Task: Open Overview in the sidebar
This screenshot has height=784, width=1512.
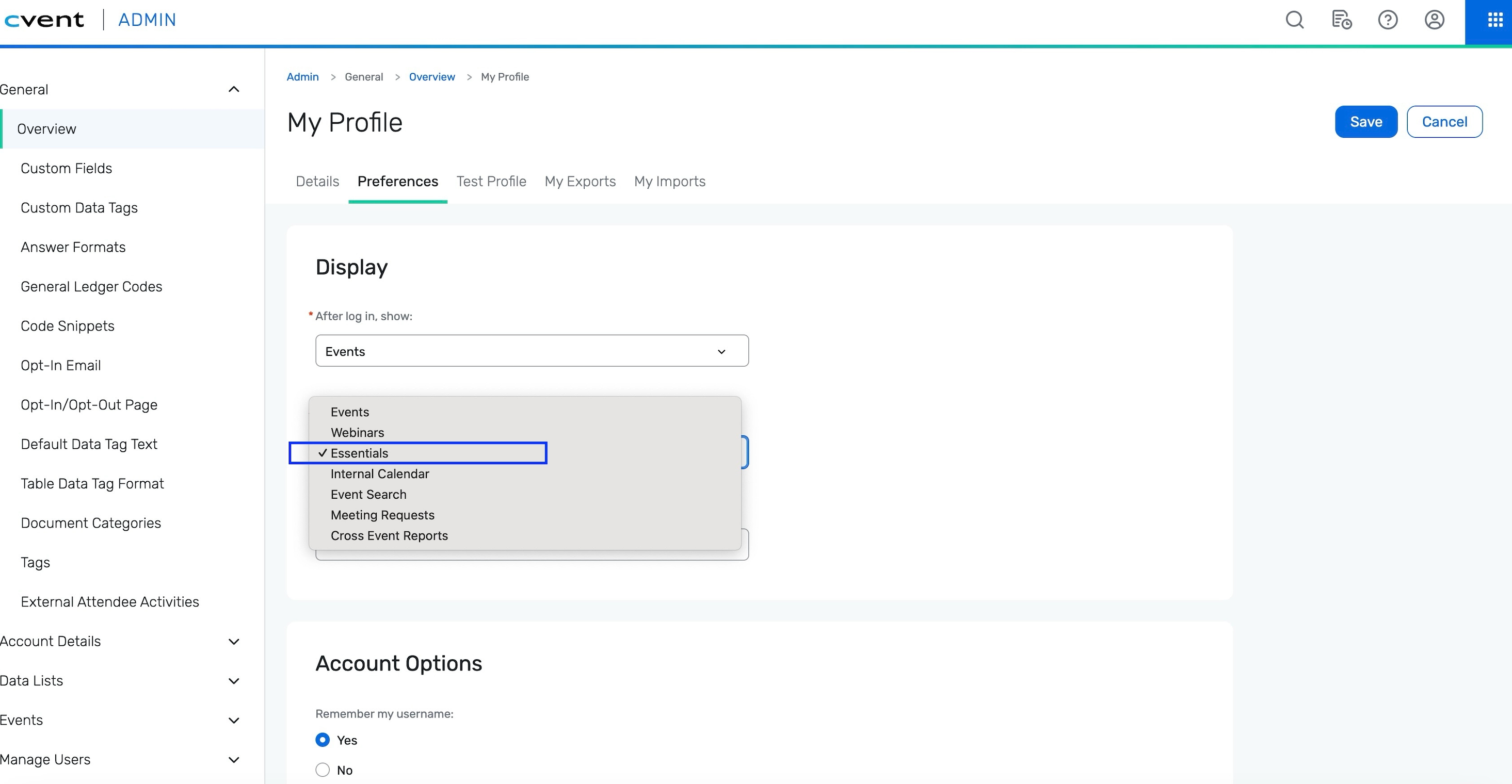Action: tap(133, 128)
